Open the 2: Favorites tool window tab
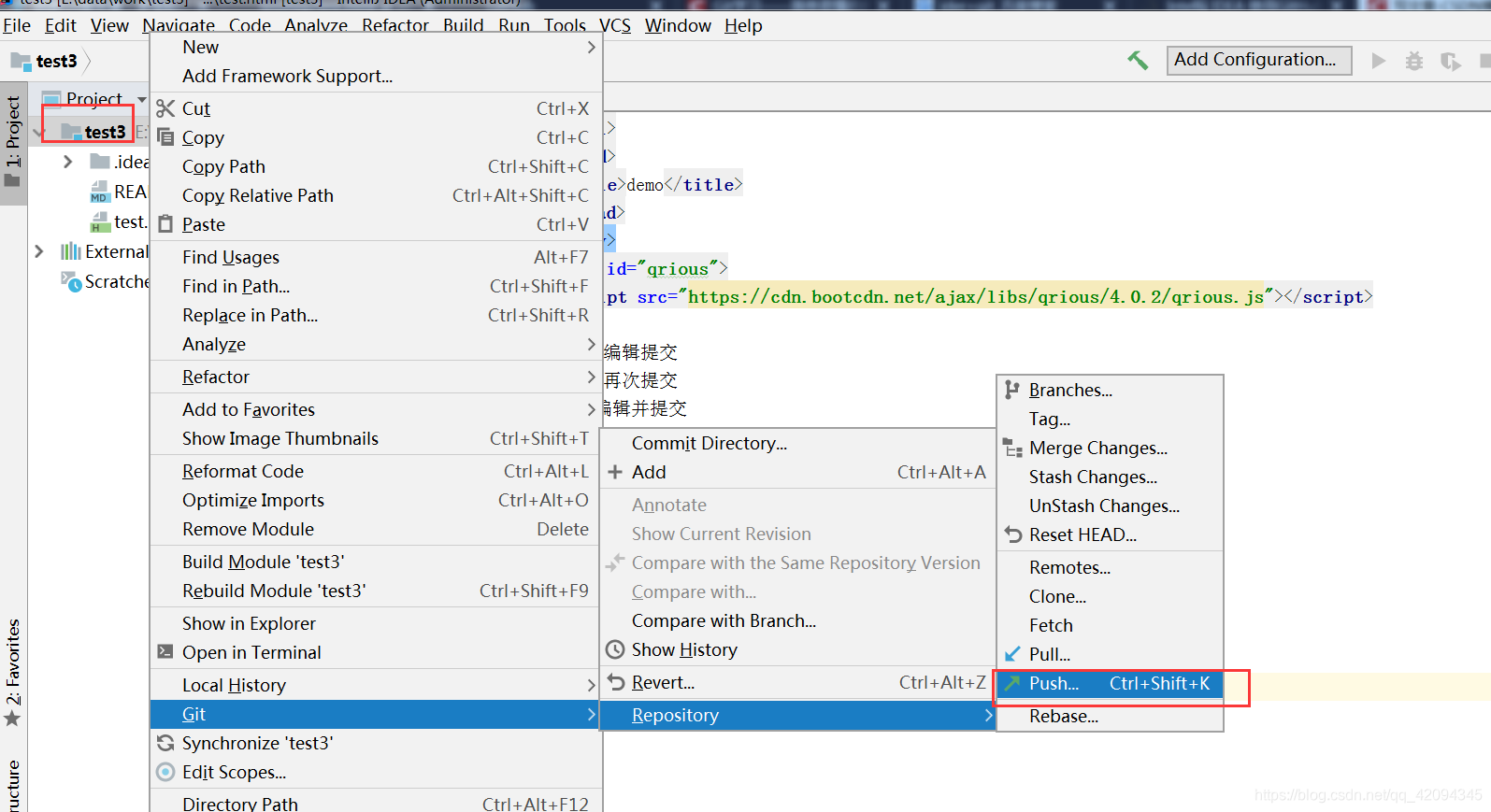Viewport: 1491px width, 812px height. [x=13, y=671]
